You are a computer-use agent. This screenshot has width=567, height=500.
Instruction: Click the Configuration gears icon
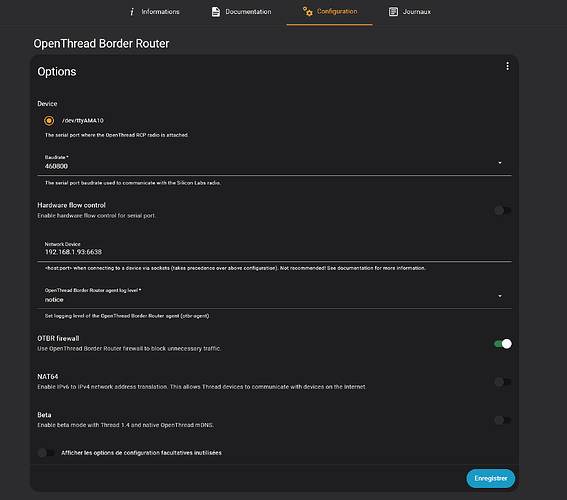click(x=307, y=11)
